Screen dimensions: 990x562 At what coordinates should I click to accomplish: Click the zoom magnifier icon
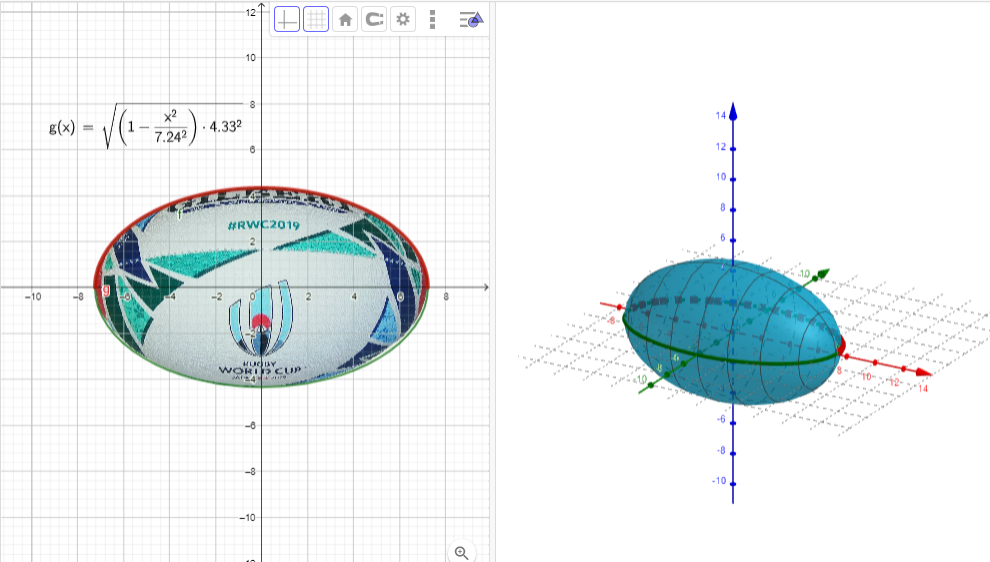[462, 553]
